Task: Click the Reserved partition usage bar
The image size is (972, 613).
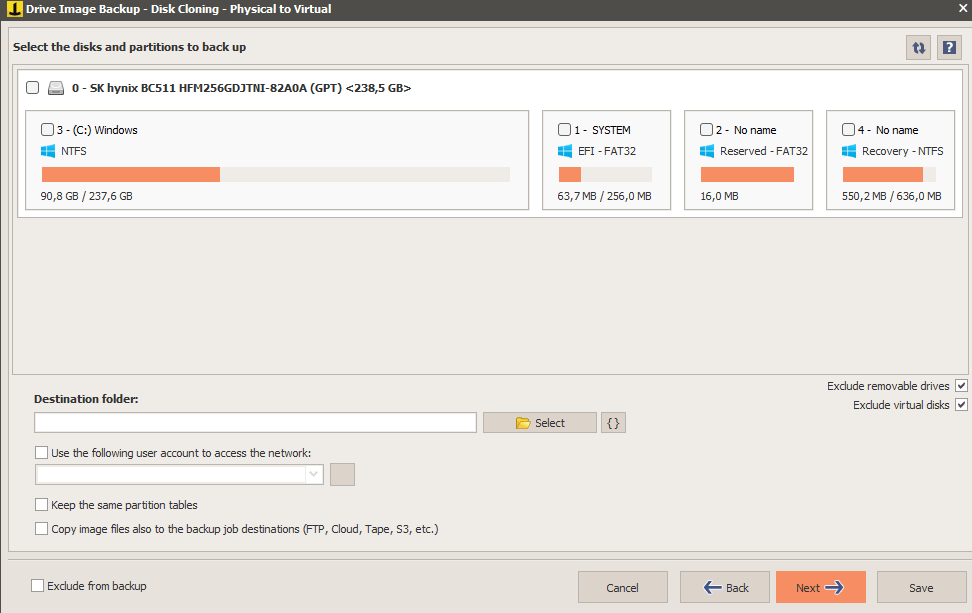Action: pyautogui.click(x=747, y=174)
